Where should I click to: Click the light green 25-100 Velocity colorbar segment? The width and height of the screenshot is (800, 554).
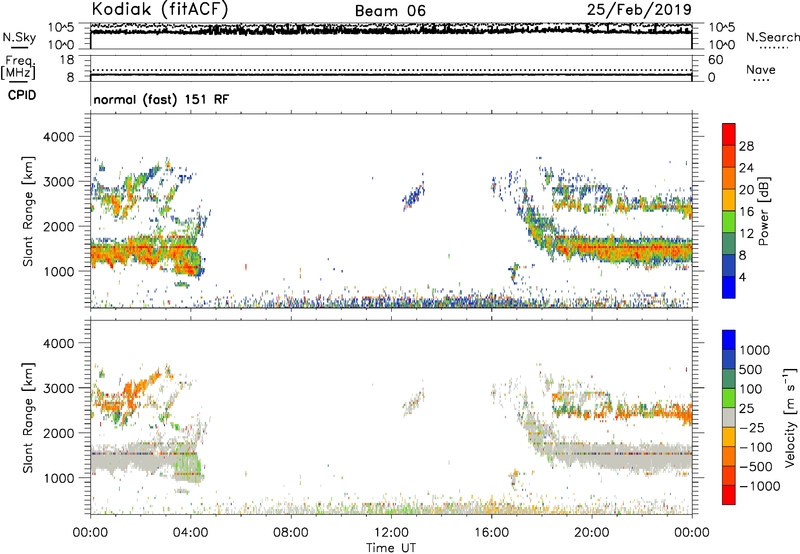click(729, 398)
